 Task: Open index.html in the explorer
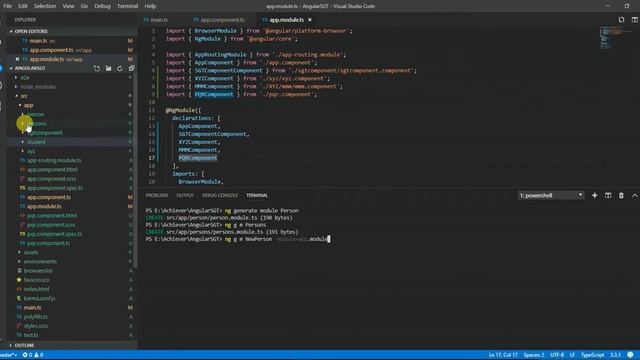pyautogui.click(x=36, y=289)
